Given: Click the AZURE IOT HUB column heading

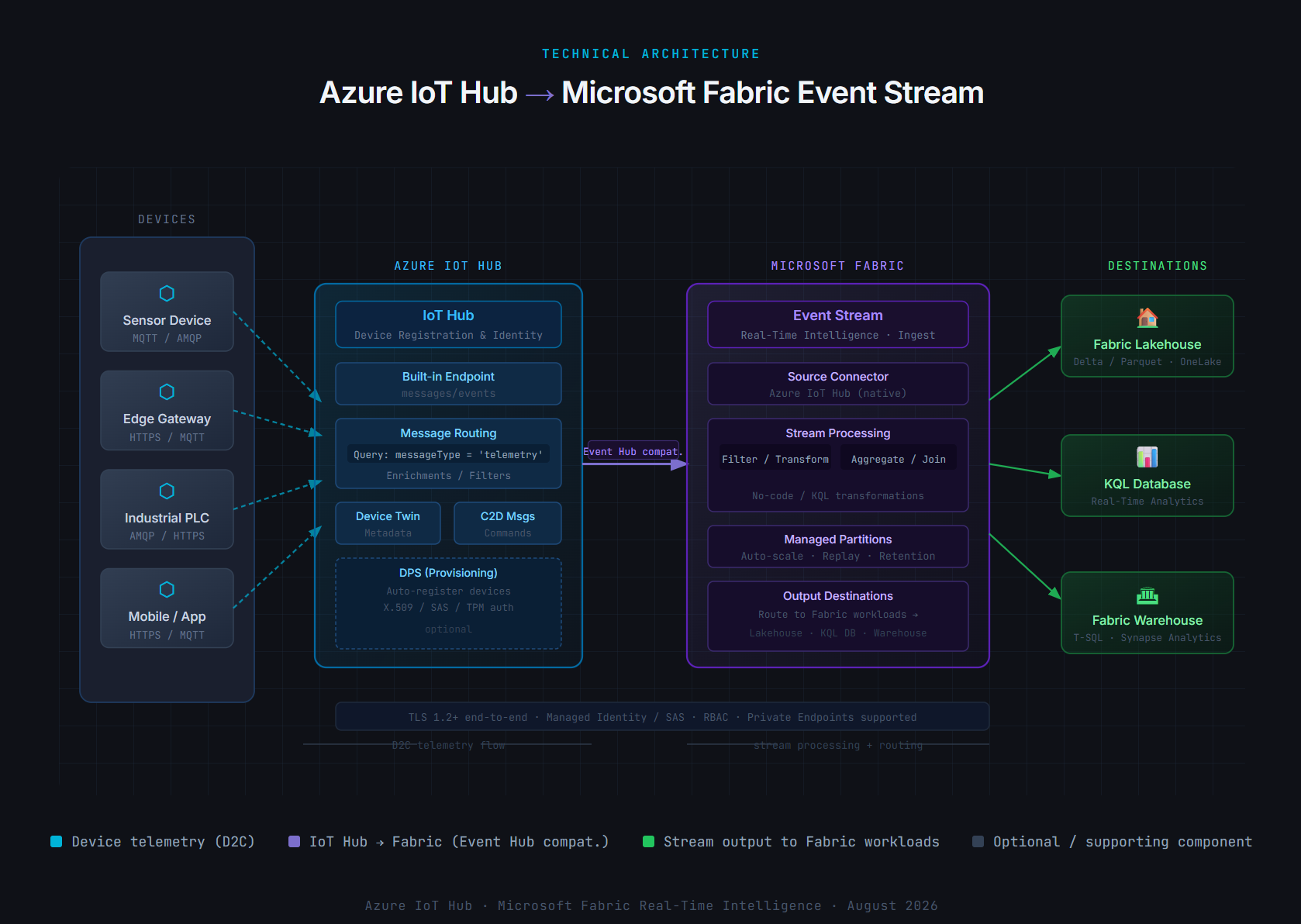Looking at the screenshot, I should click(448, 266).
